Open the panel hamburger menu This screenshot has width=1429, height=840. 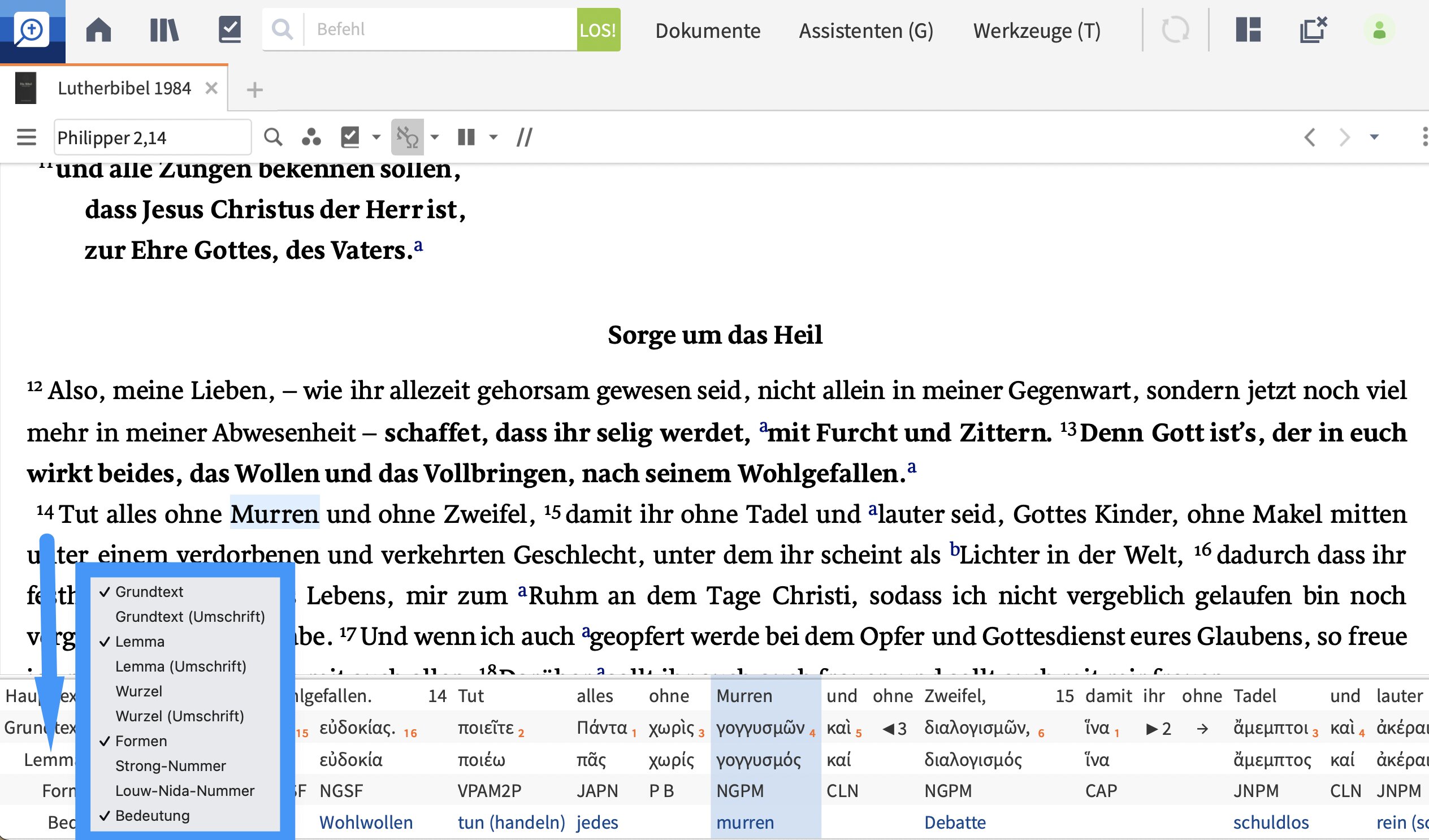[27, 137]
